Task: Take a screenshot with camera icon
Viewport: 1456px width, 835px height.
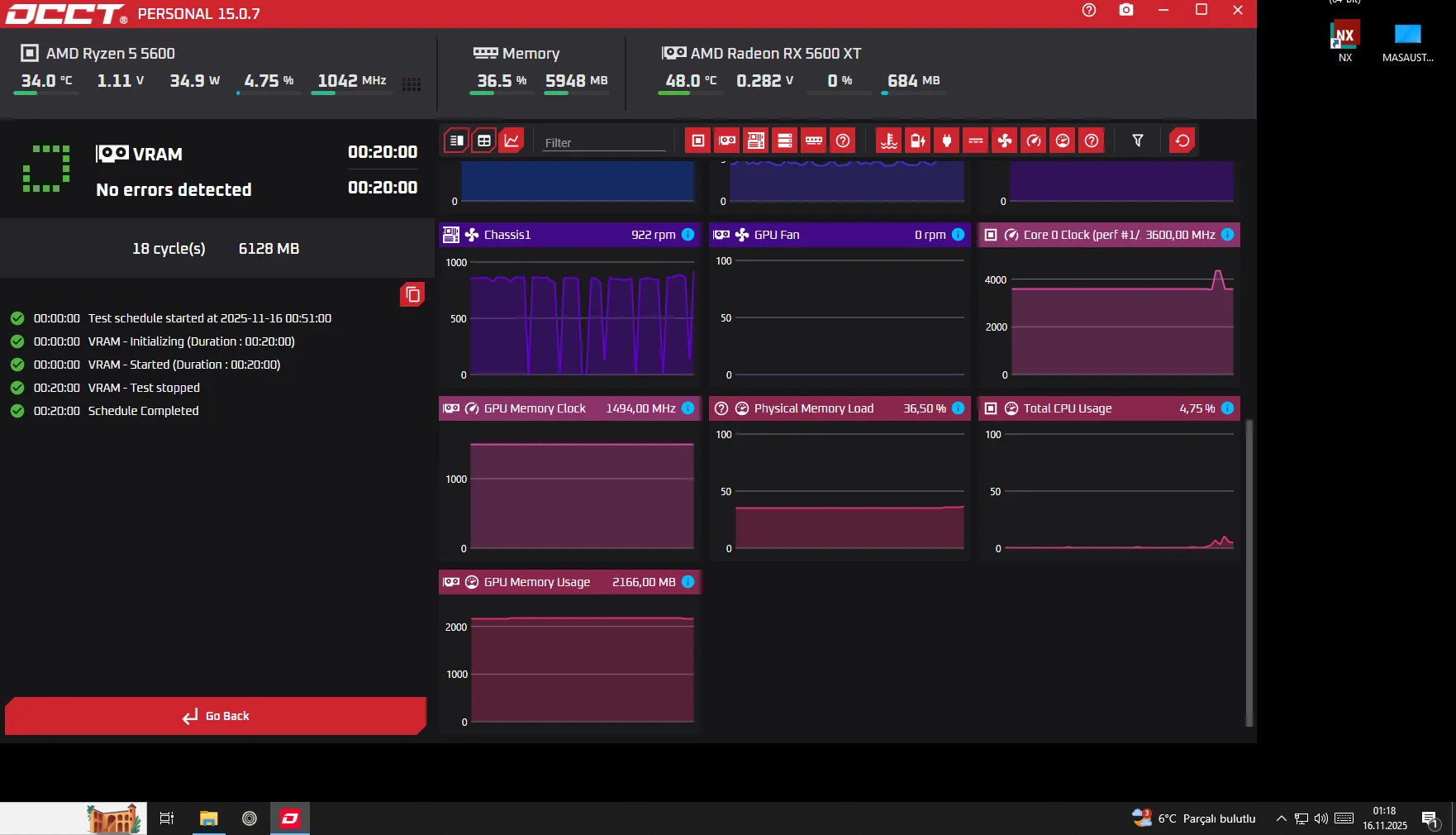Action: [x=1126, y=10]
